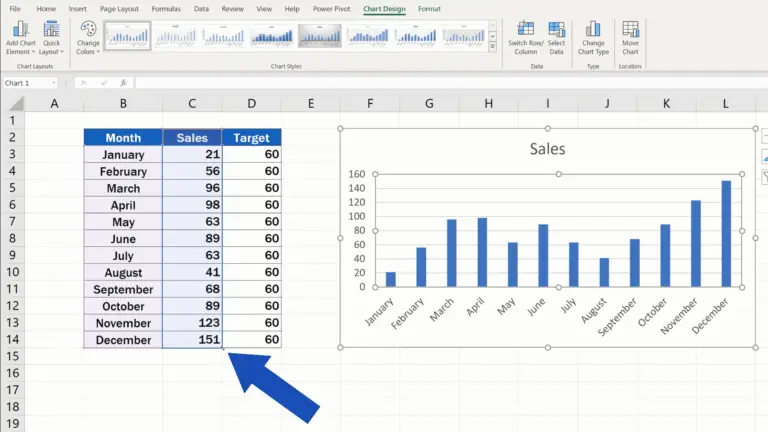
Task: Open Chart Filters button beside chart
Action: point(765,178)
